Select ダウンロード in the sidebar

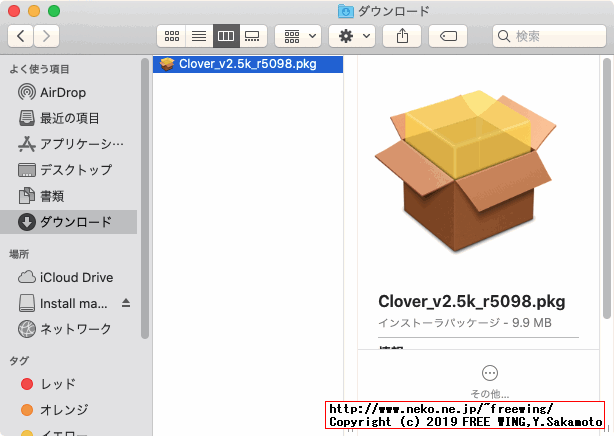69,222
